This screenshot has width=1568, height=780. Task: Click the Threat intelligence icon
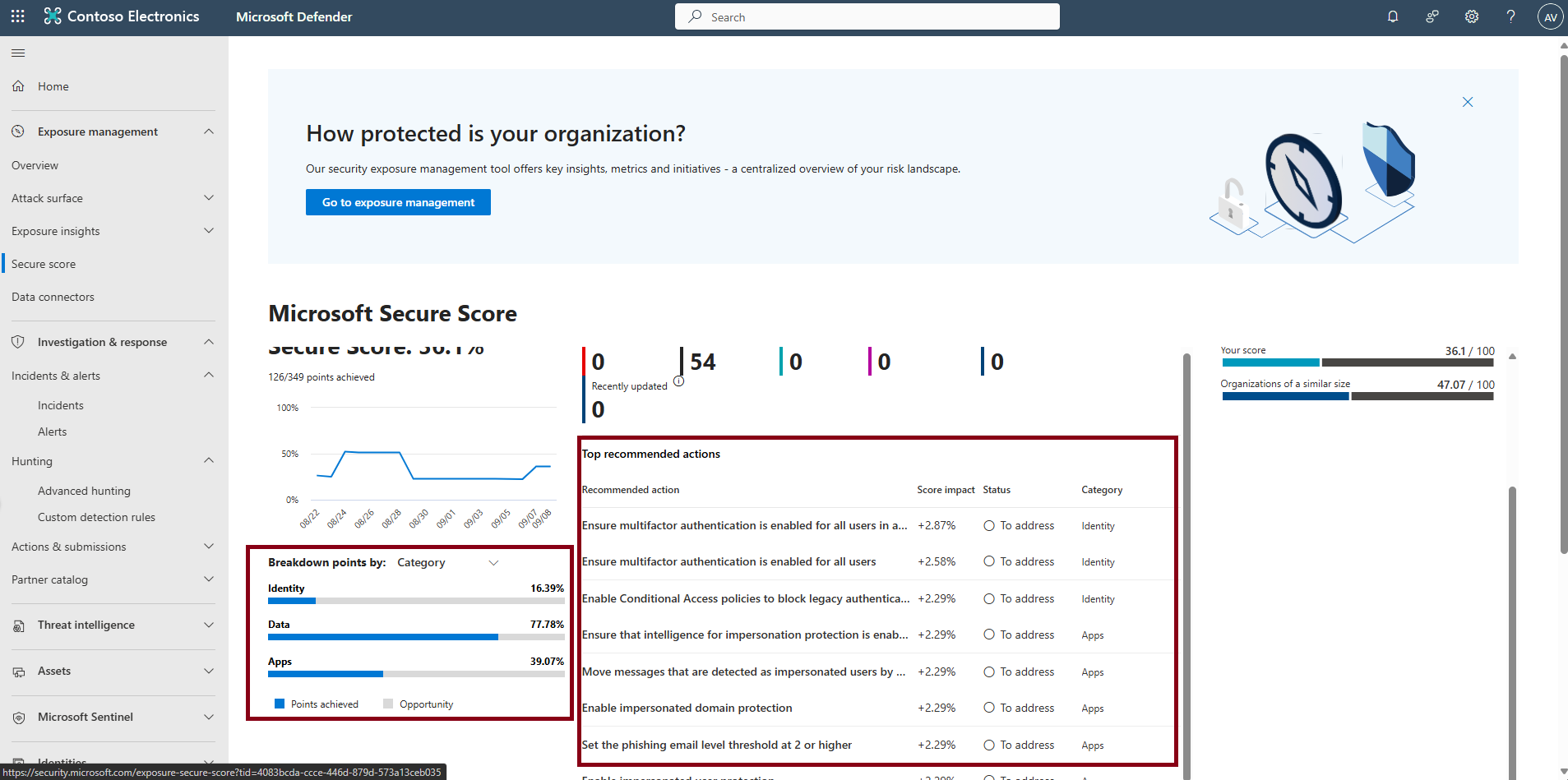click(x=18, y=625)
